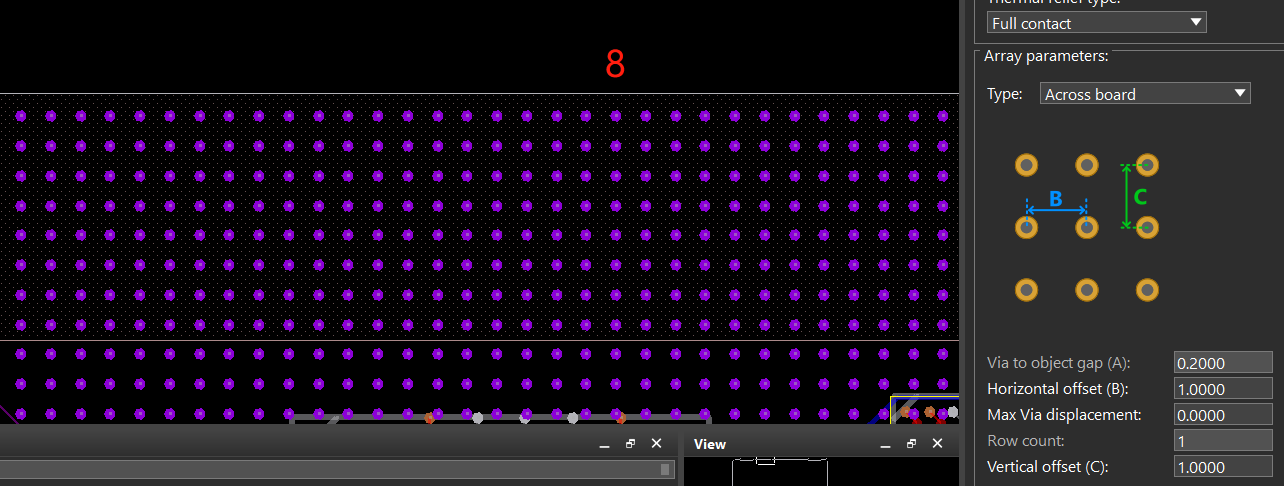This screenshot has width=1284, height=486.
Task: Focus the Vertical offset (C) input
Action: 1223,467
